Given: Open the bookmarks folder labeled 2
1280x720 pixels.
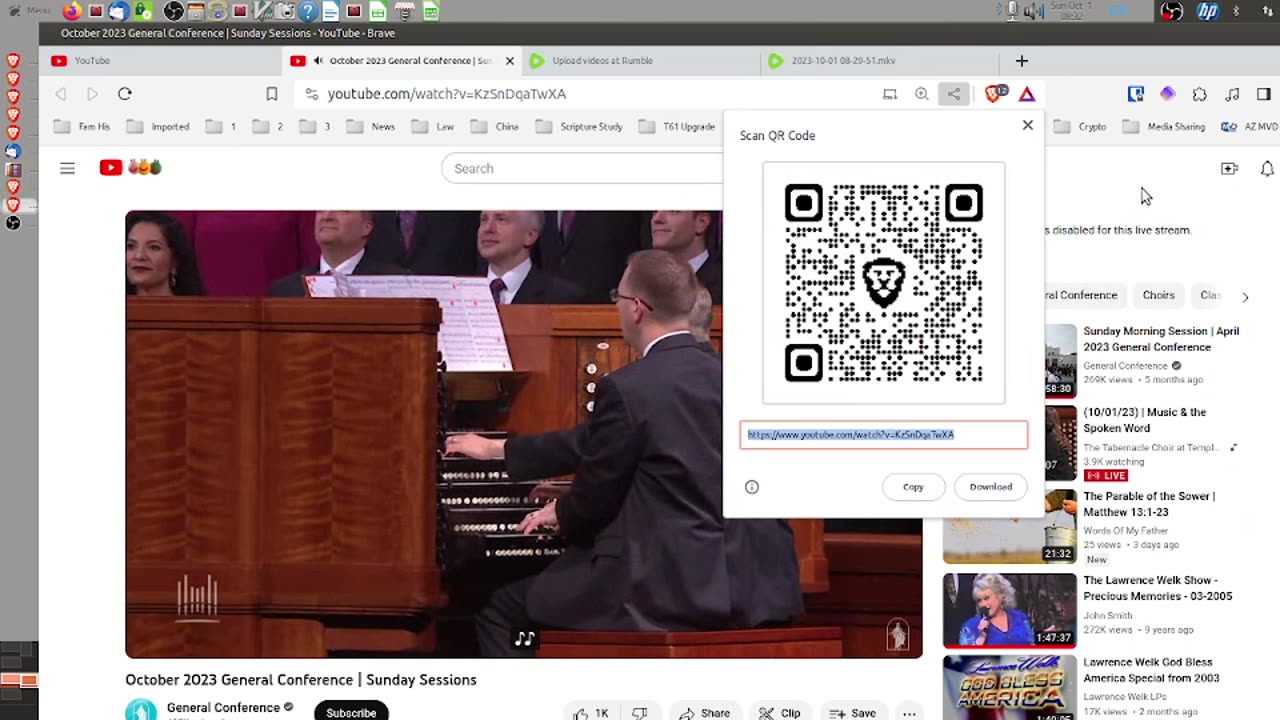Looking at the screenshot, I should coord(268,127).
